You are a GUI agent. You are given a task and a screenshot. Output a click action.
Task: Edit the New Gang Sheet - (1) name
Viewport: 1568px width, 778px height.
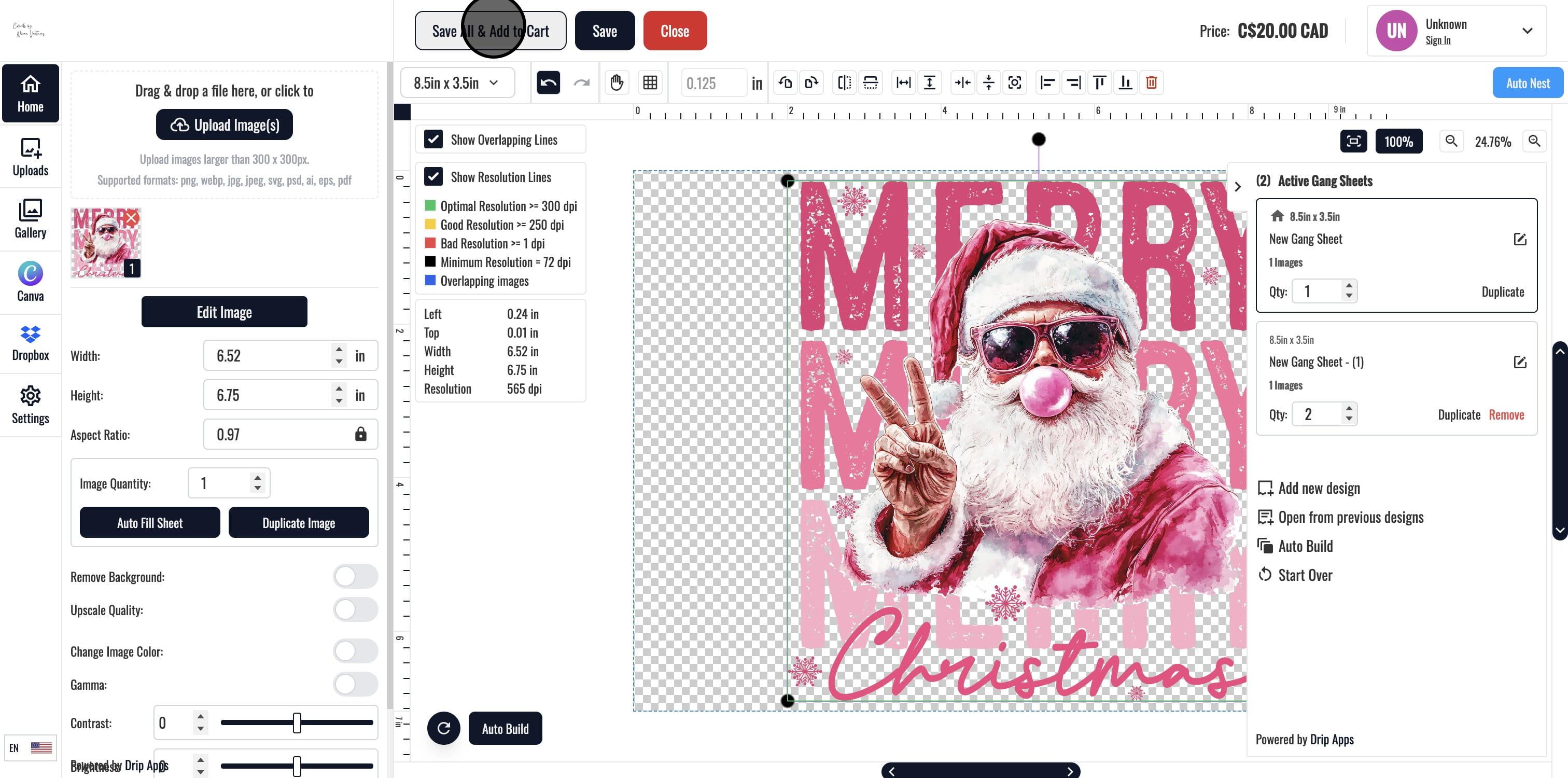1519,362
